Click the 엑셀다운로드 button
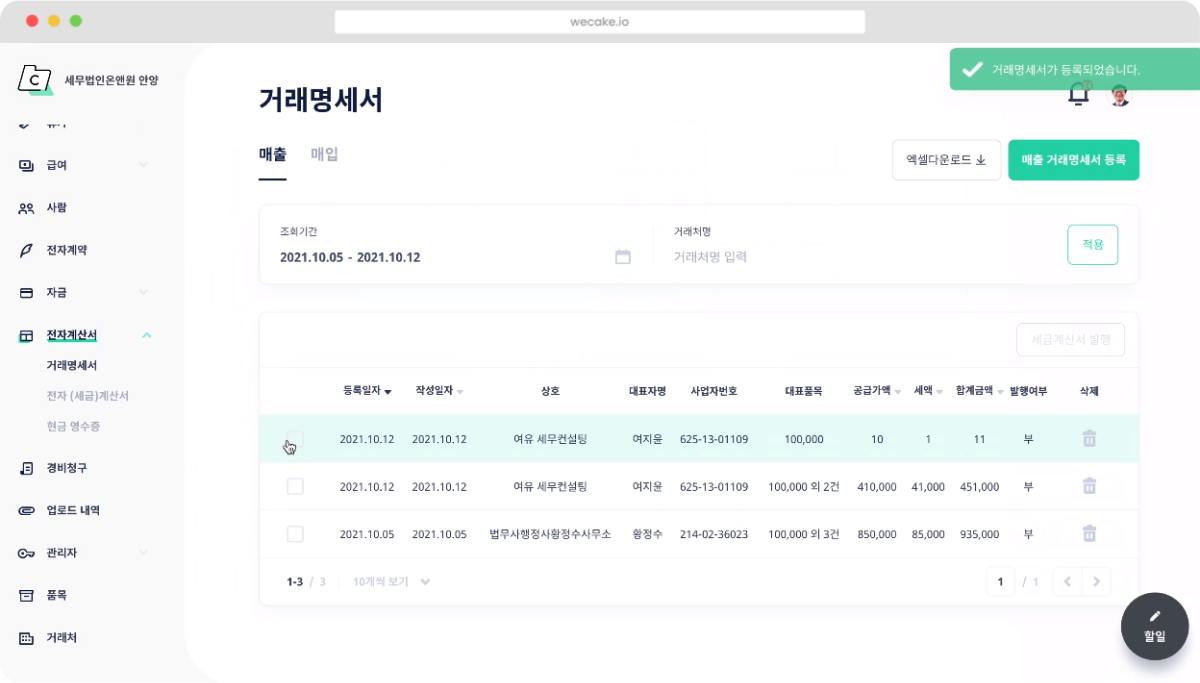Viewport: 1200px width, 683px height. (x=945, y=160)
